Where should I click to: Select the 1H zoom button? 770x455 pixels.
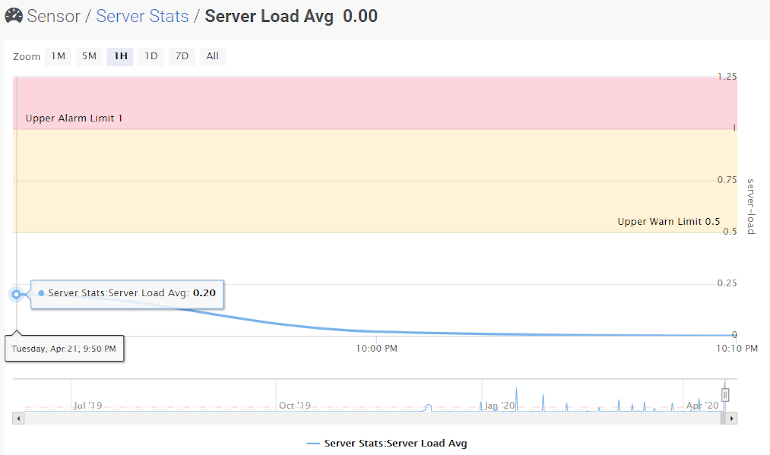[x=120, y=56]
